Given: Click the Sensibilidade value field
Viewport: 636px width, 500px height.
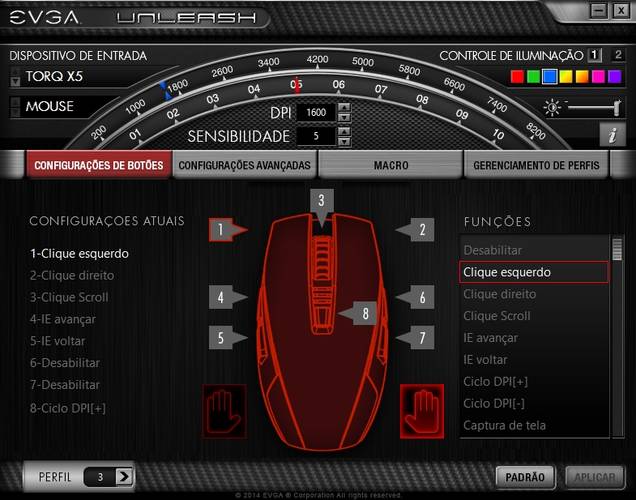Looking at the screenshot, I should (x=316, y=136).
